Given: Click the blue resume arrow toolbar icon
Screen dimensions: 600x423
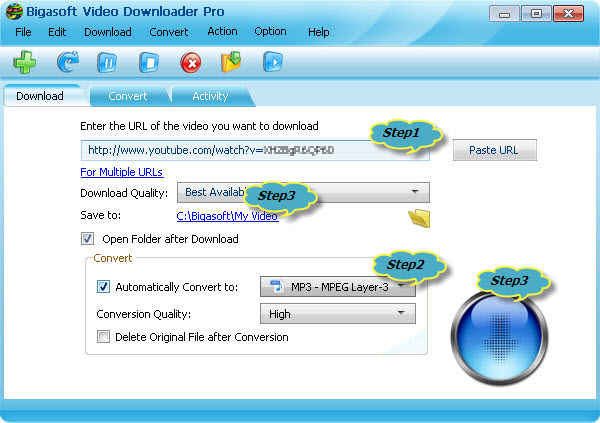Looking at the screenshot, I should click(x=68, y=62).
